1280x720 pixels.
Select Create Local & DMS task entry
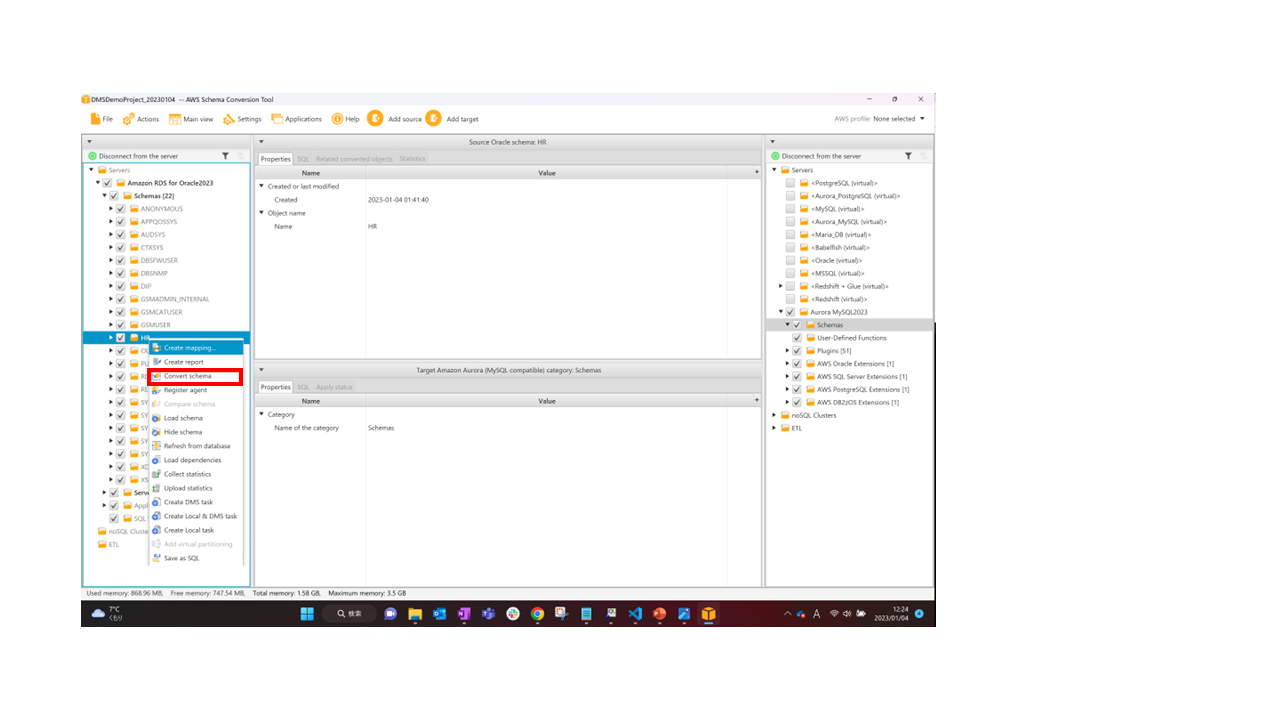[196, 516]
